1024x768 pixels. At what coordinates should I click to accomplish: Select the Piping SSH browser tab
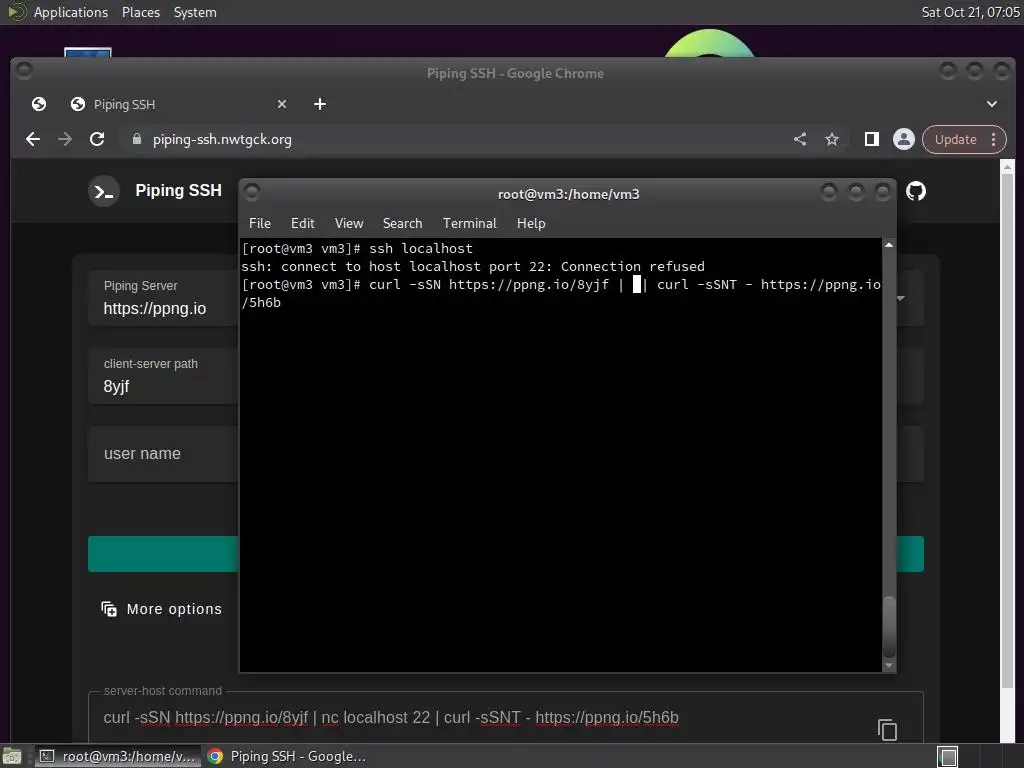pos(178,104)
